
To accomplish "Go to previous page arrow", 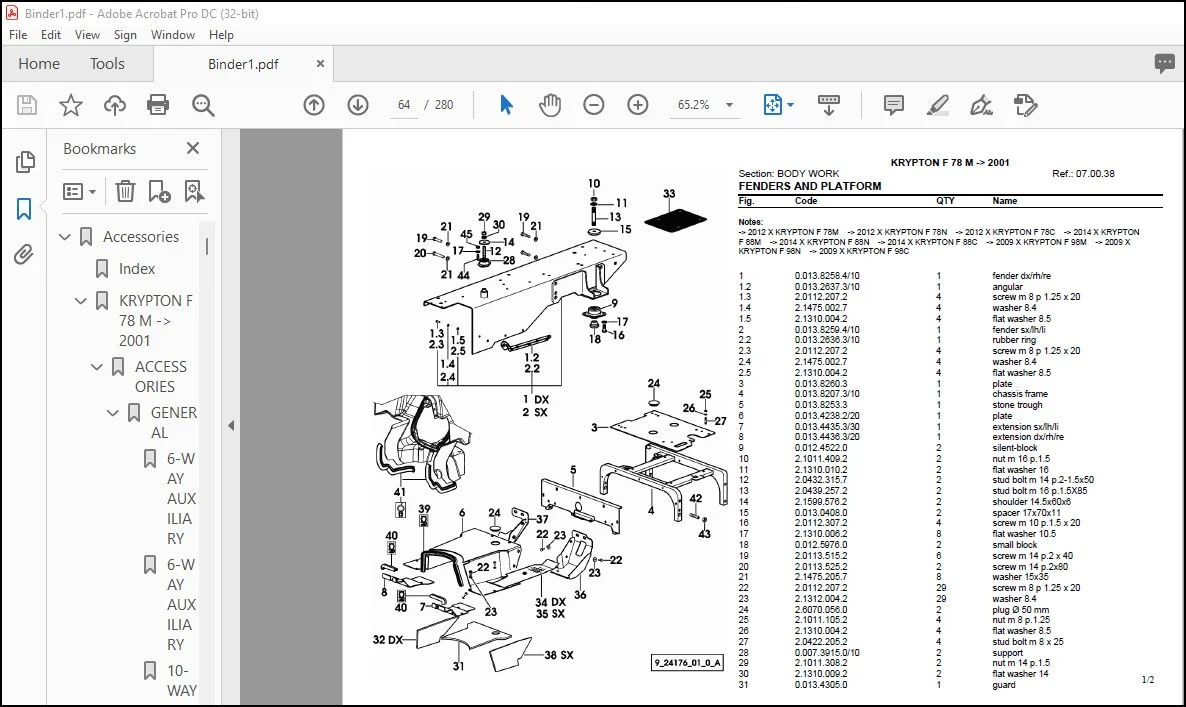I will click(x=314, y=105).
